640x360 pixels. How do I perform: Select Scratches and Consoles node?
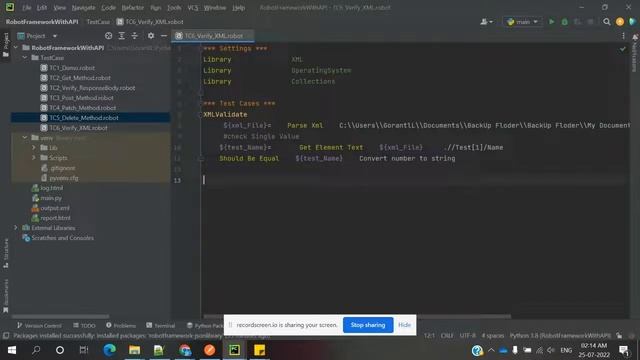pos(62,238)
